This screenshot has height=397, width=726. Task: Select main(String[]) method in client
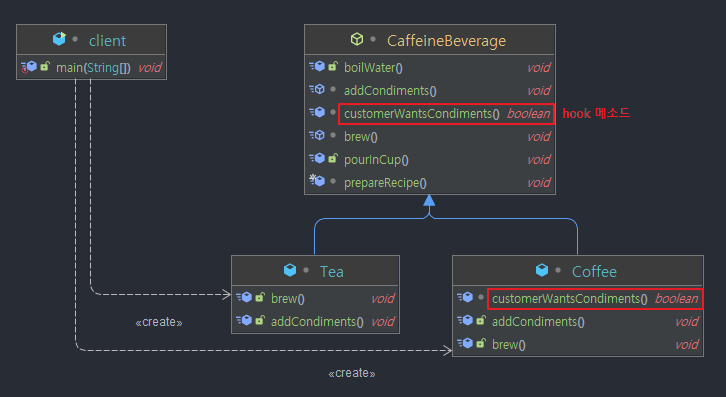pos(93,68)
